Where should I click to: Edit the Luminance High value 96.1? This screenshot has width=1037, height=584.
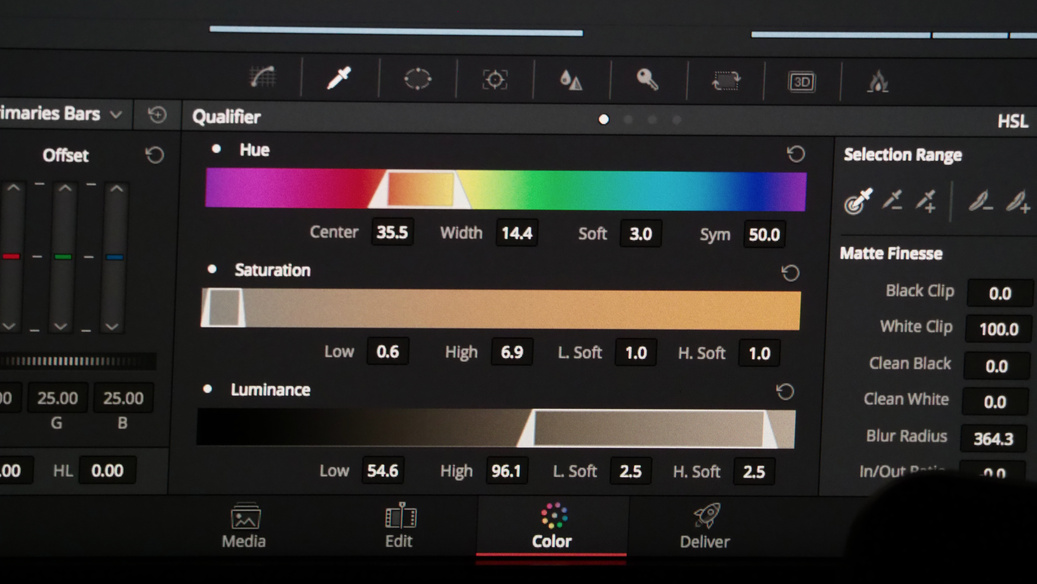[x=507, y=471]
